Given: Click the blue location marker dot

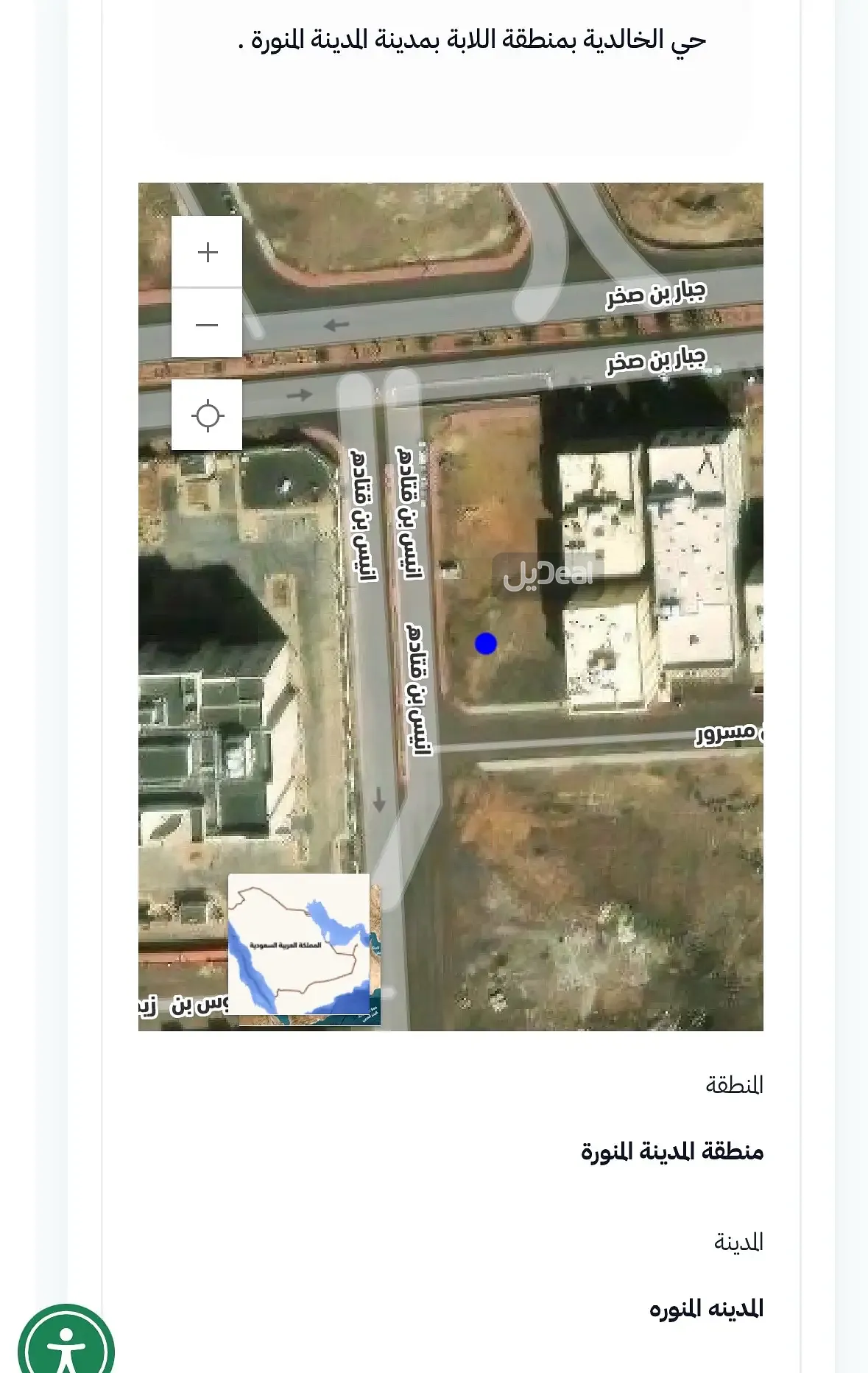Looking at the screenshot, I should pyautogui.click(x=485, y=643).
